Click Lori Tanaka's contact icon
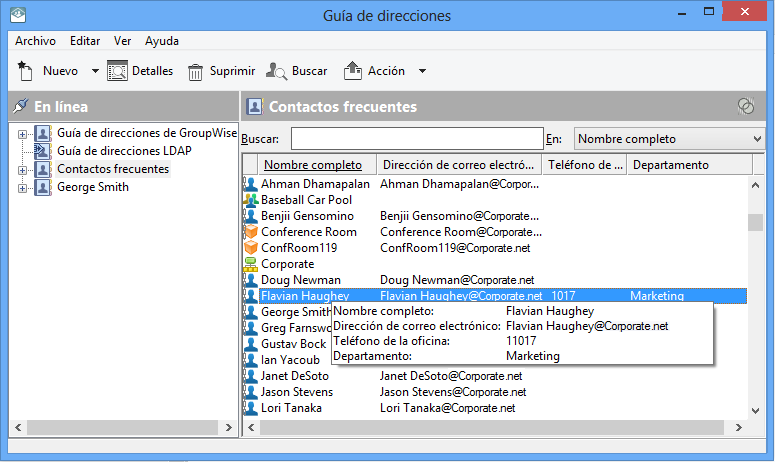The height and width of the screenshot is (462, 775). coord(251,408)
